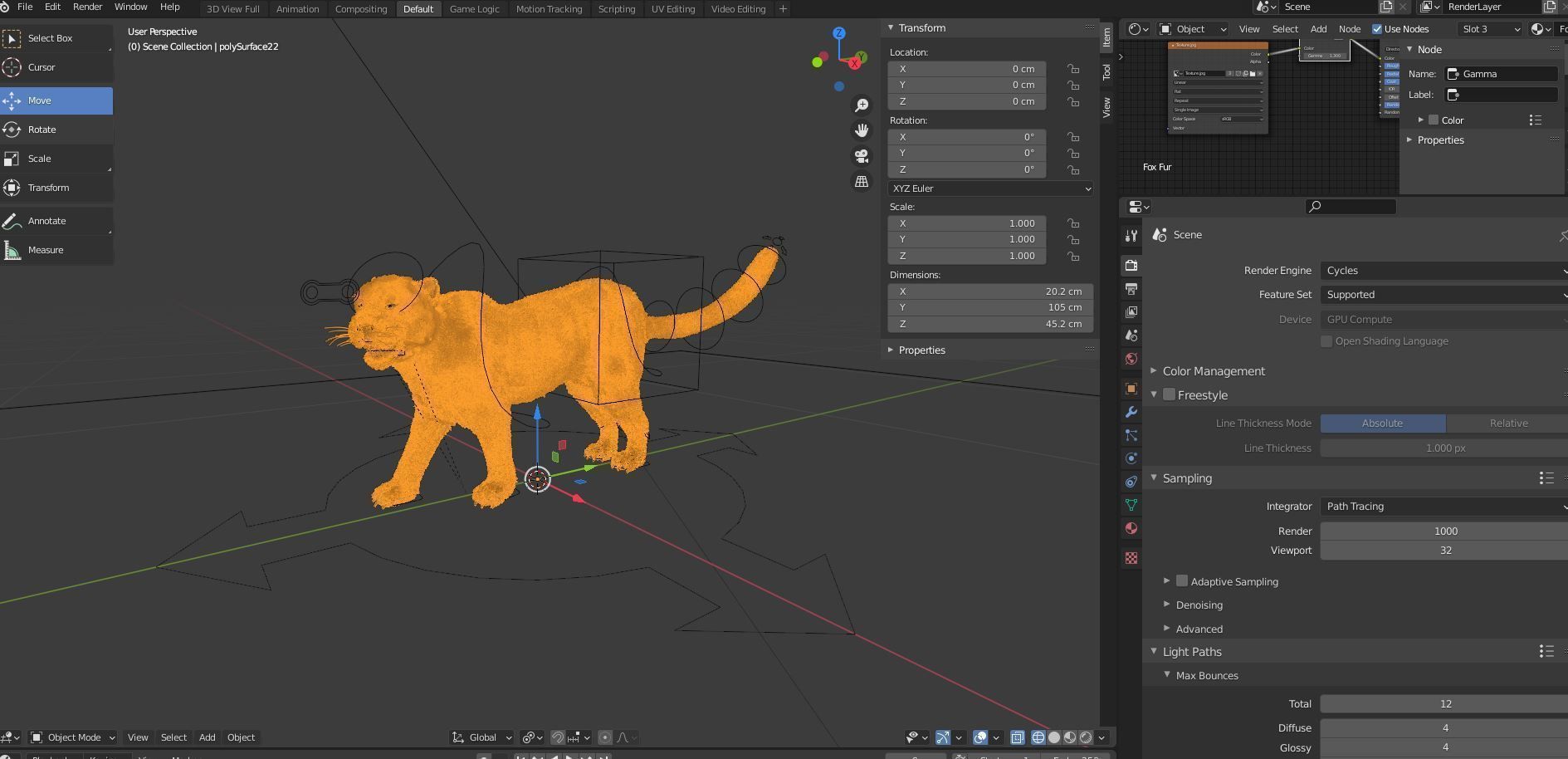Open the Object Mode dropdown
This screenshot has height=759, width=1568.
click(x=72, y=737)
